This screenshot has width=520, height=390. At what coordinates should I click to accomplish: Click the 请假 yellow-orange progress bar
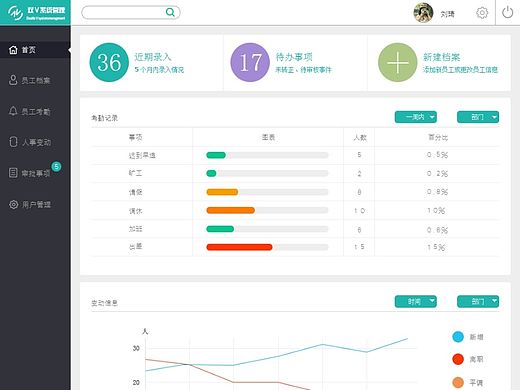[x=222, y=192]
